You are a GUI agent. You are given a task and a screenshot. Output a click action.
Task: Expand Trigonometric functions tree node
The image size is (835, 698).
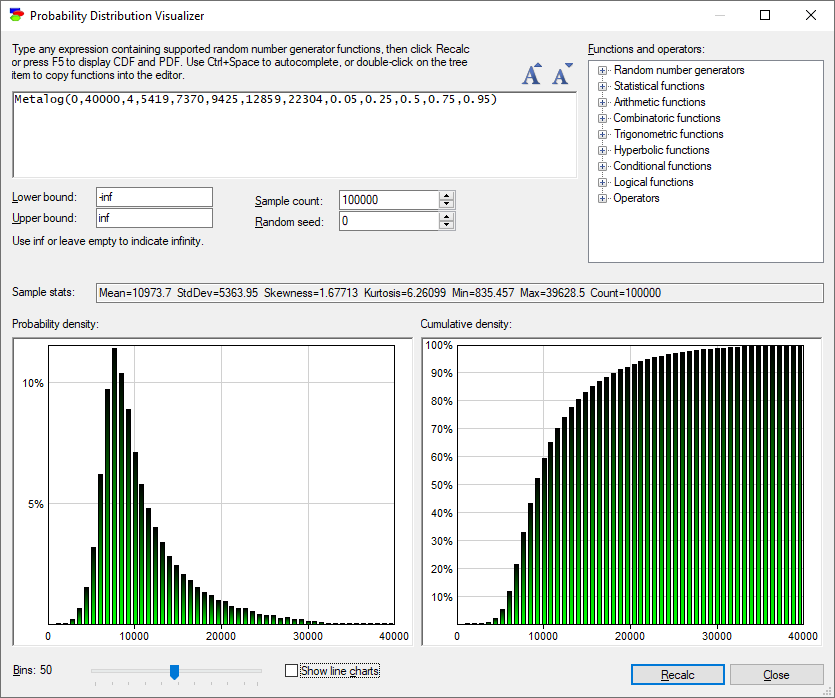point(602,134)
